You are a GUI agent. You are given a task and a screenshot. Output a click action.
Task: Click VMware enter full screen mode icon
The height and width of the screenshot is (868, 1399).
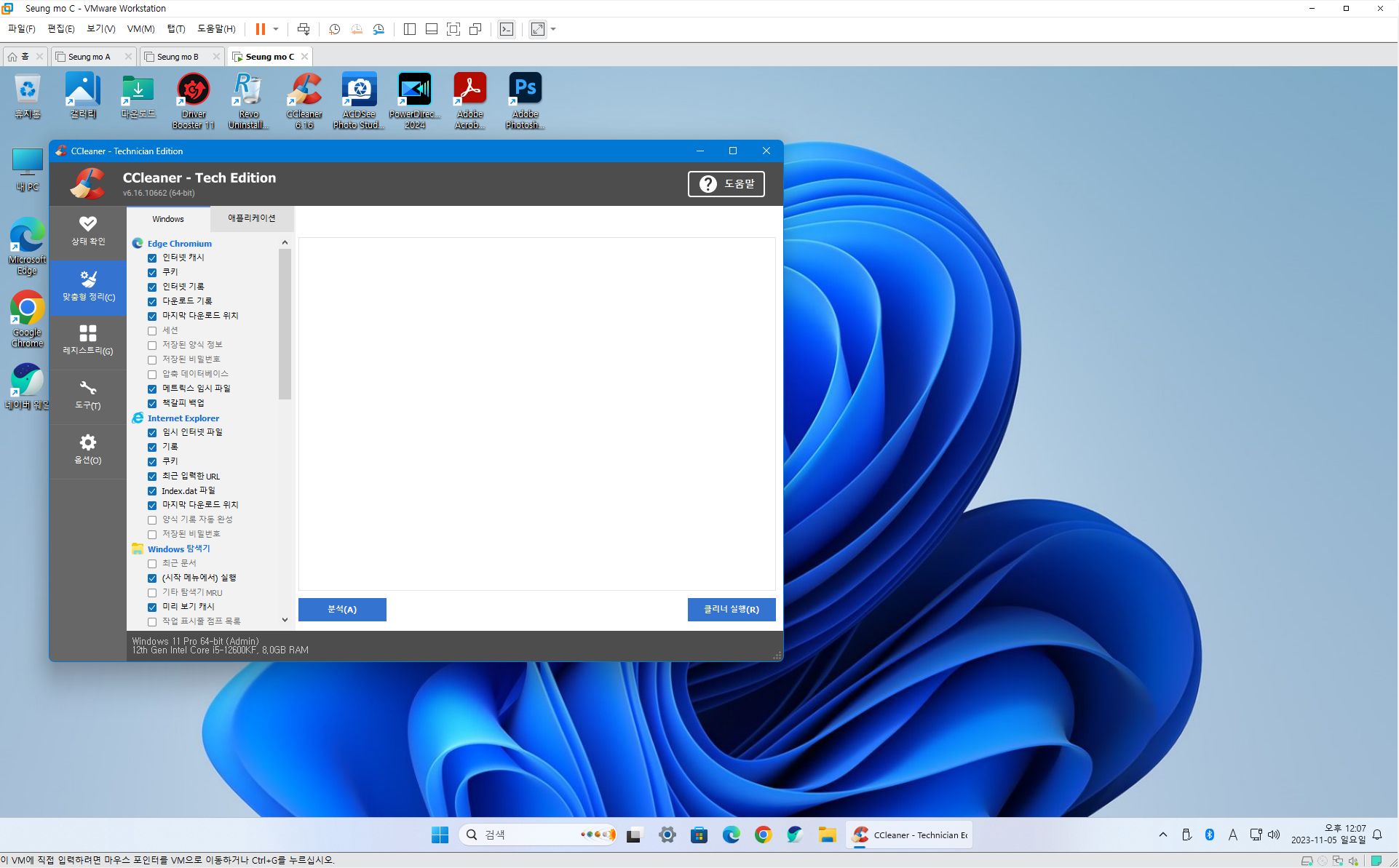point(453,29)
